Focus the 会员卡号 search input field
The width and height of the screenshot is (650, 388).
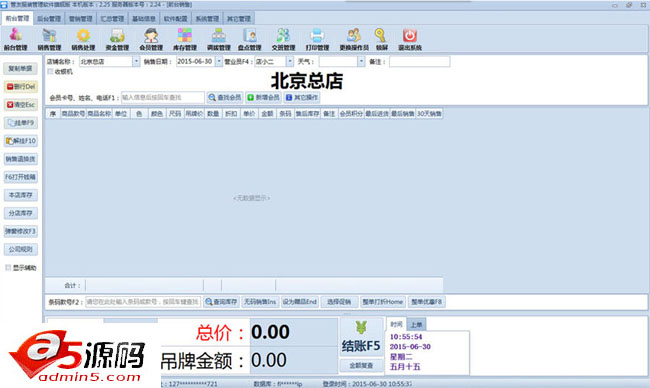(x=162, y=97)
